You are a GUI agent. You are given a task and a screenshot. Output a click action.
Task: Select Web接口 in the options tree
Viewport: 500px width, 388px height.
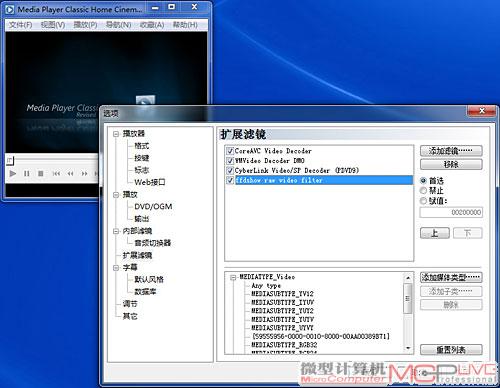click(150, 182)
